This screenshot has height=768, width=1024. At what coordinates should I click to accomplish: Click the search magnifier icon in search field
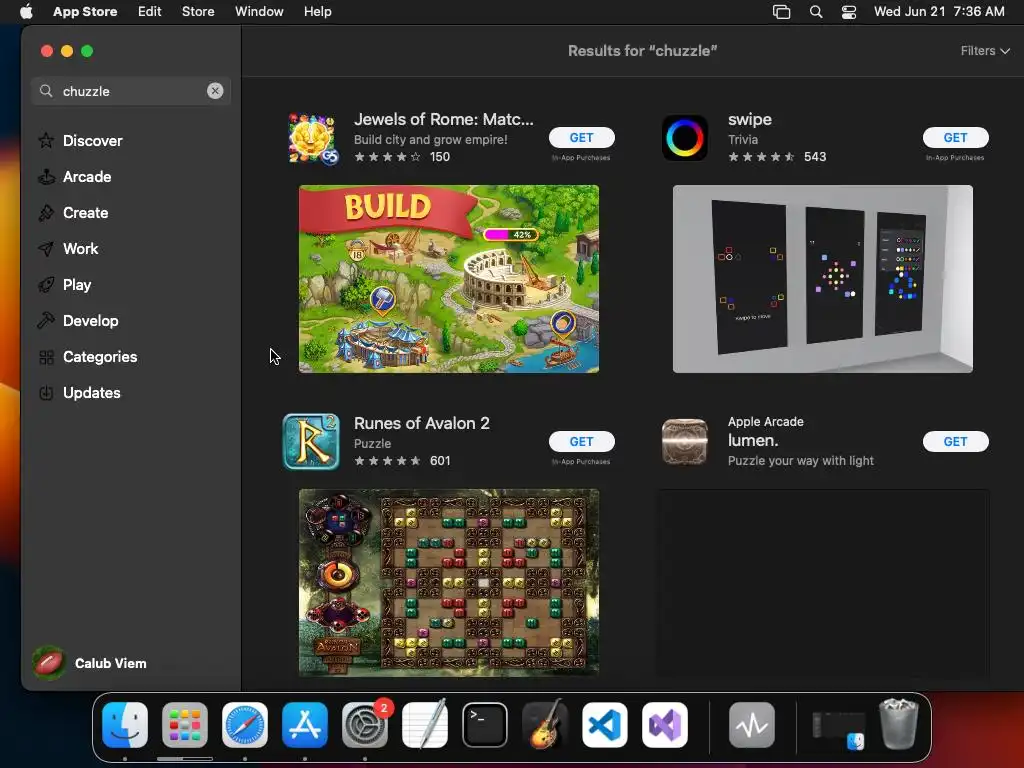pyautogui.click(x=46, y=91)
